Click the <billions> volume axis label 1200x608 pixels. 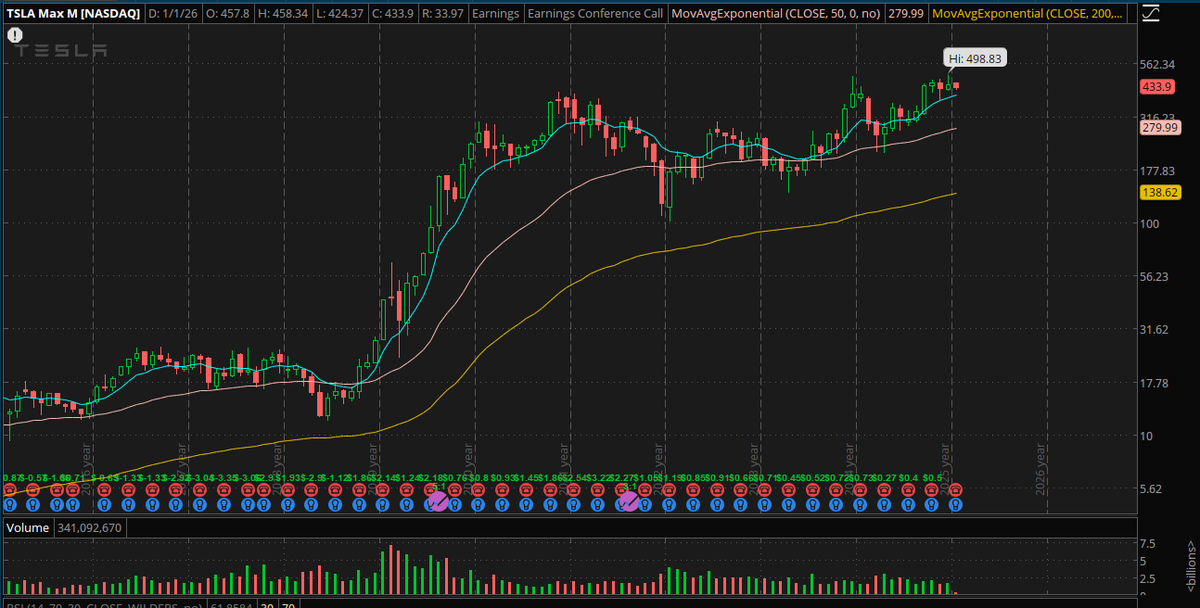point(1191,568)
